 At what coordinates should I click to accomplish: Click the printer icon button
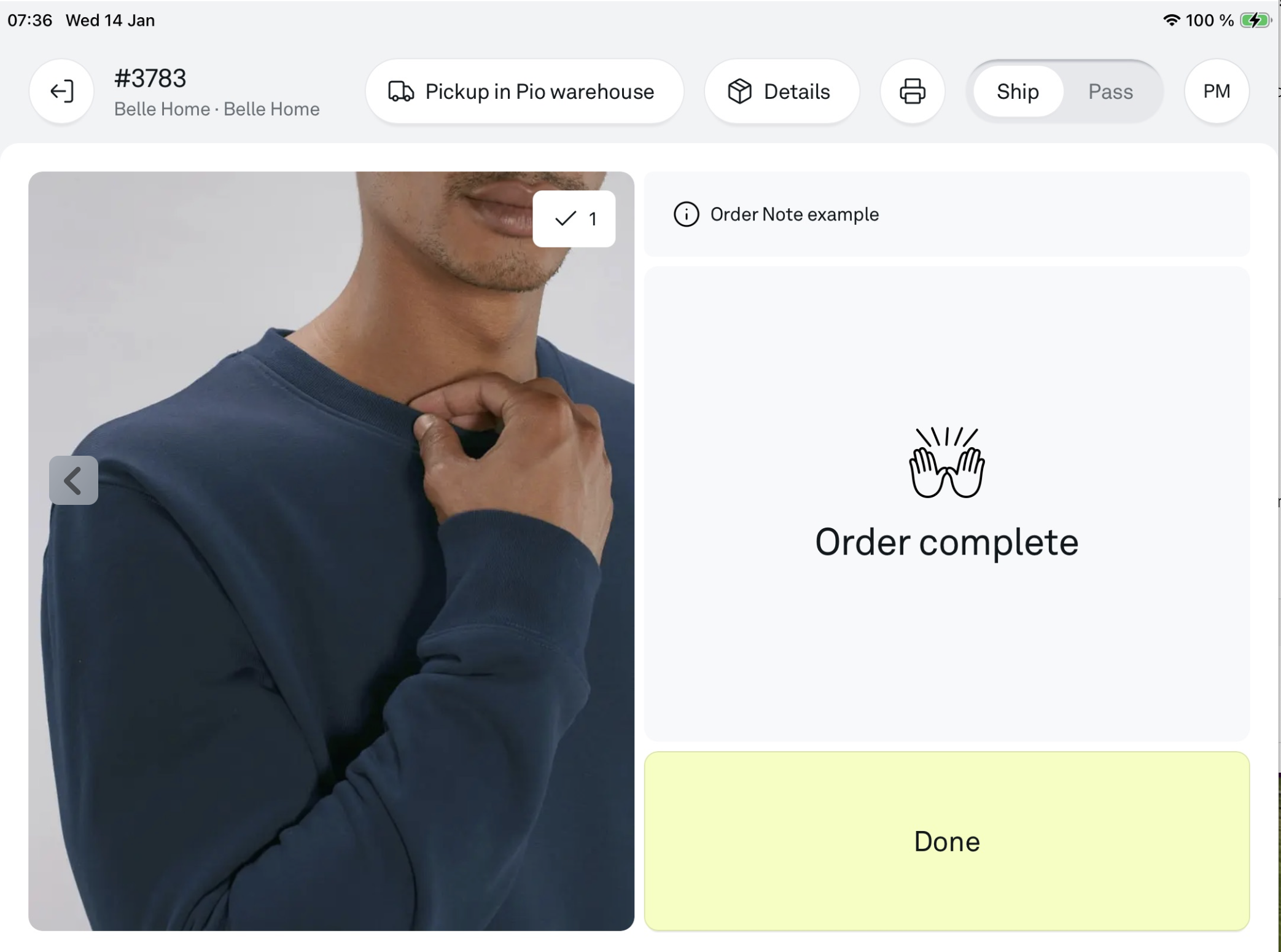click(912, 92)
